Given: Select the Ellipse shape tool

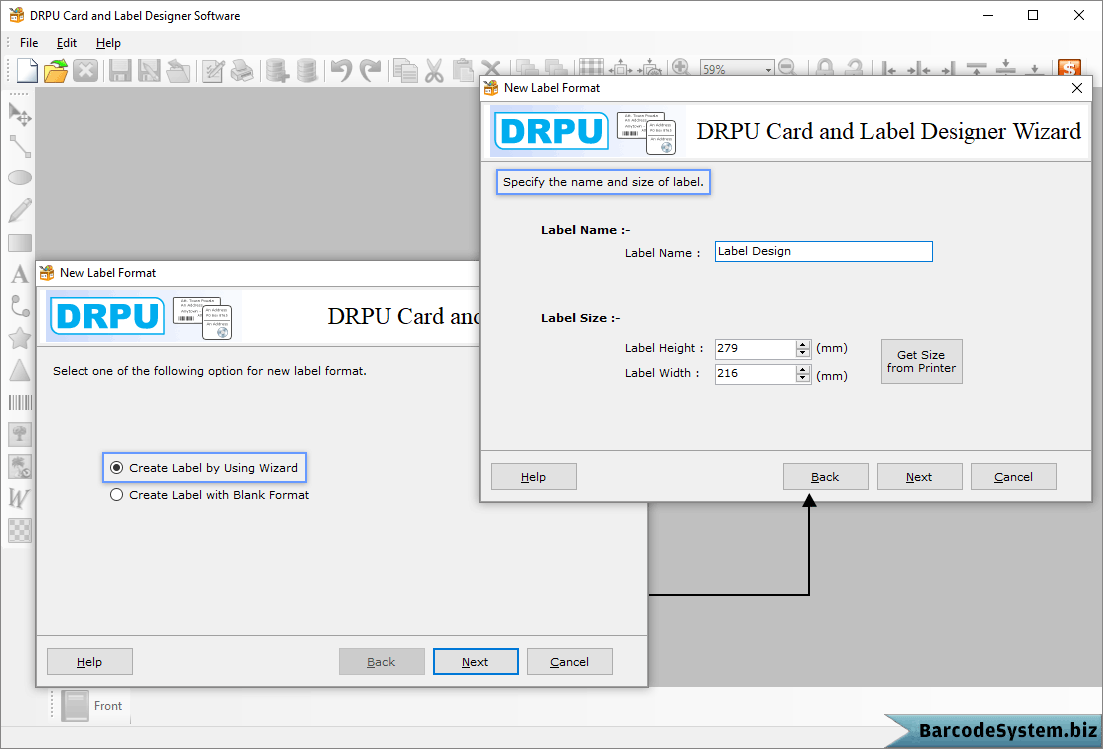Looking at the screenshot, I should (x=20, y=177).
